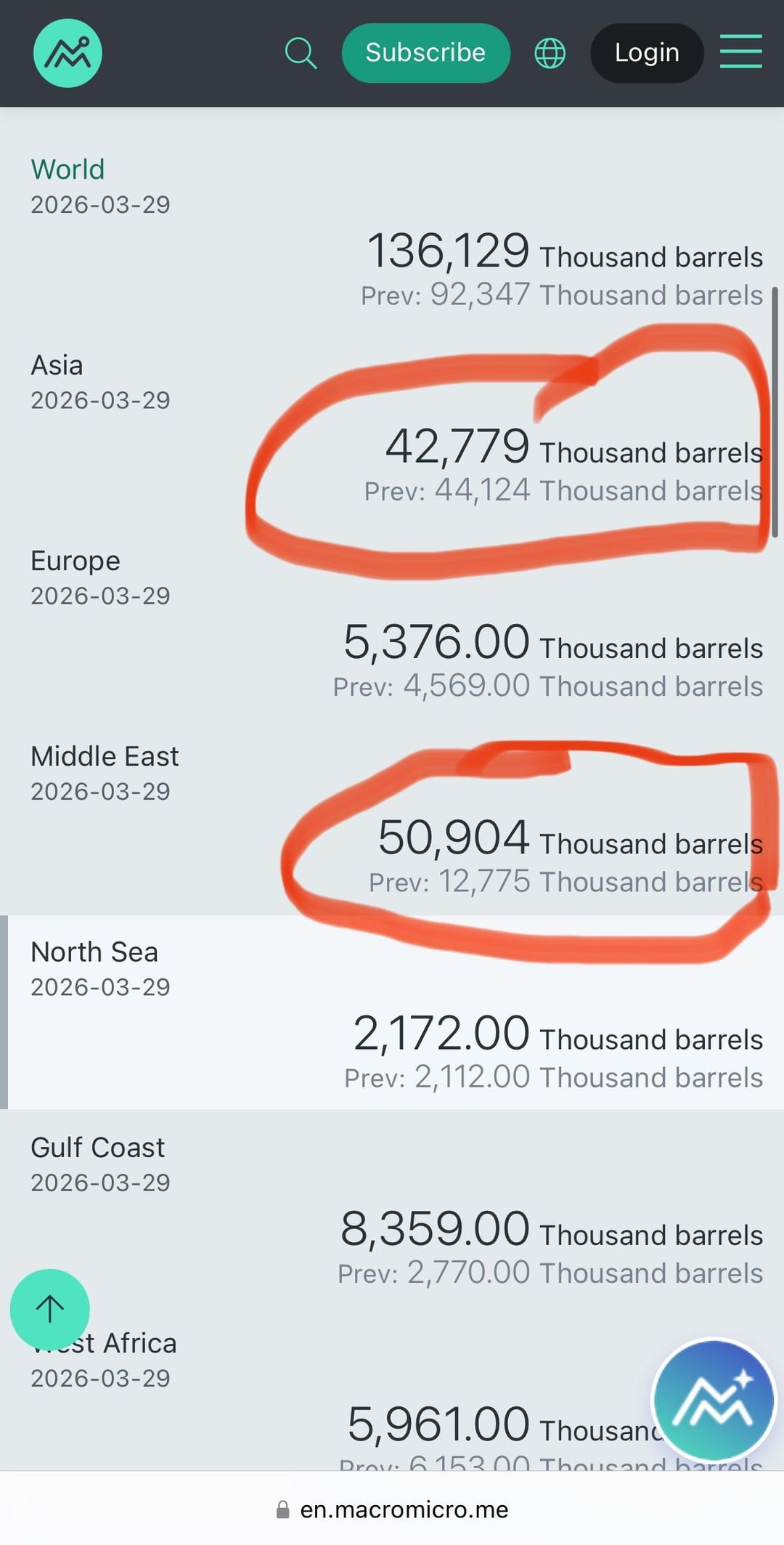This screenshot has width=784, height=1545.
Task: Click the World value 136,129
Action: pyautogui.click(x=448, y=251)
